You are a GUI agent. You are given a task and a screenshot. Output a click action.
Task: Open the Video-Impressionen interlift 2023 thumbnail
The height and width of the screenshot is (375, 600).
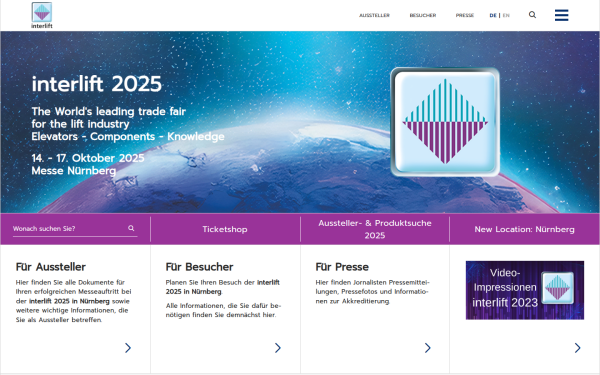[525, 290]
